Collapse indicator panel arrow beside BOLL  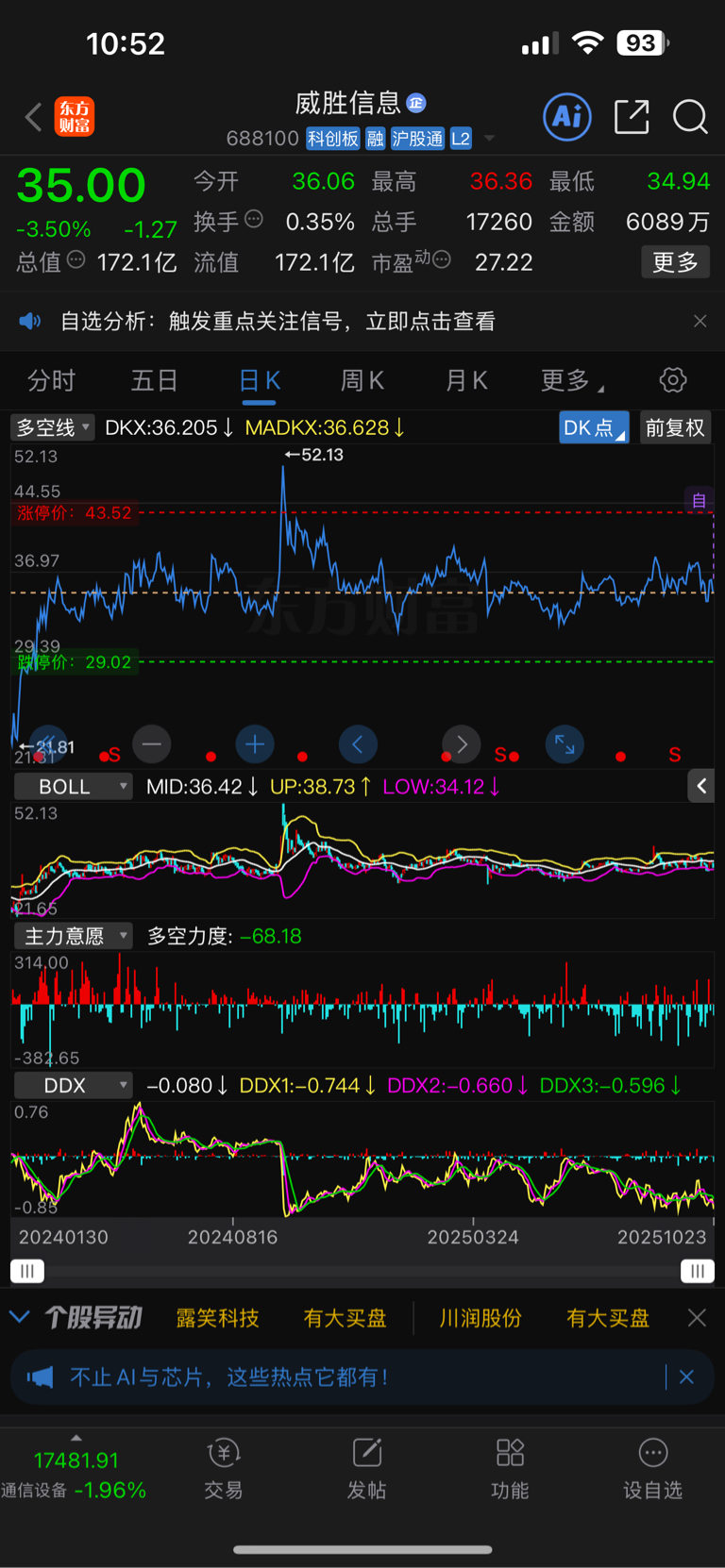(701, 786)
